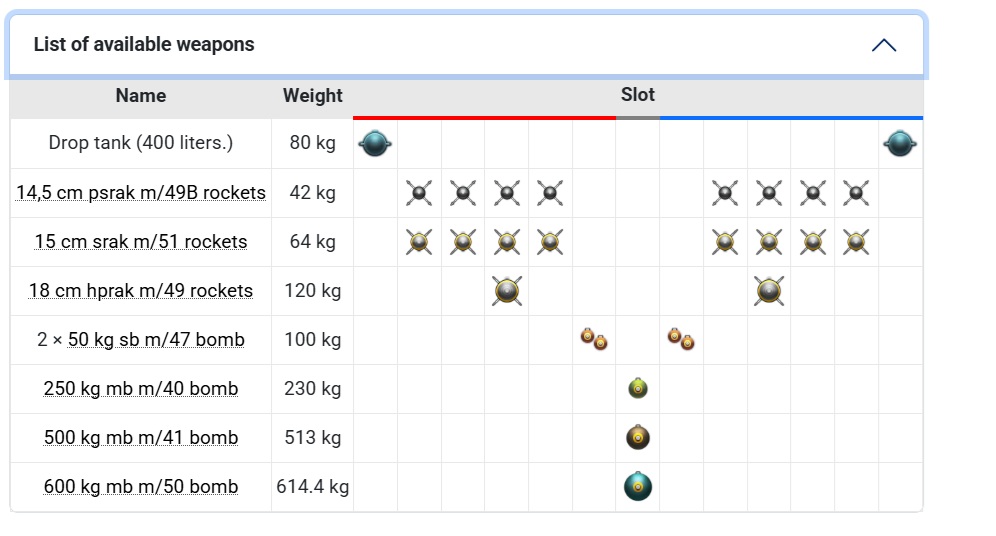
Task: Select the 250 kg bomb slot icon
Action: [638, 388]
